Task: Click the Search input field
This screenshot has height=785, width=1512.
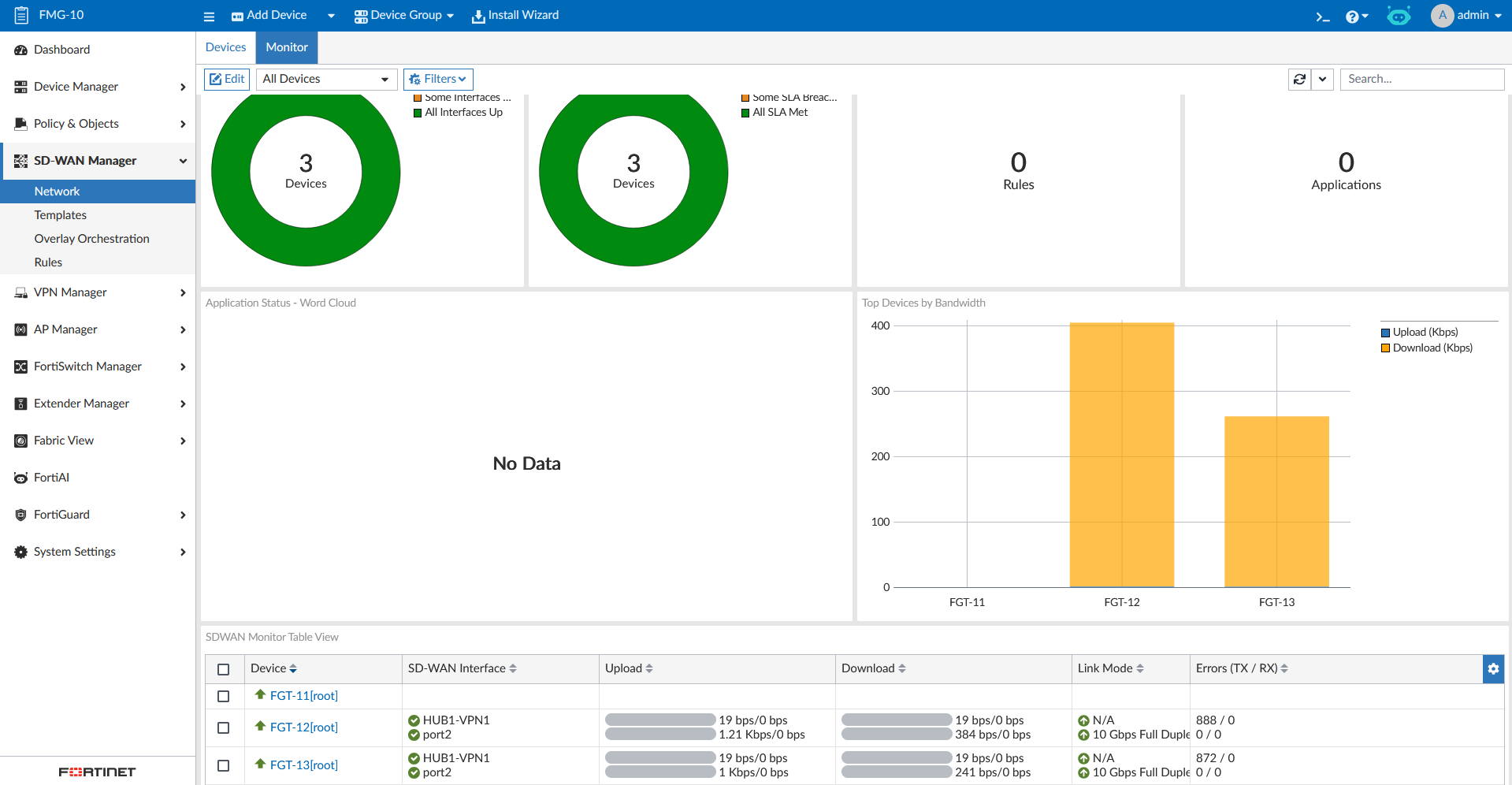Action: pos(1421,79)
